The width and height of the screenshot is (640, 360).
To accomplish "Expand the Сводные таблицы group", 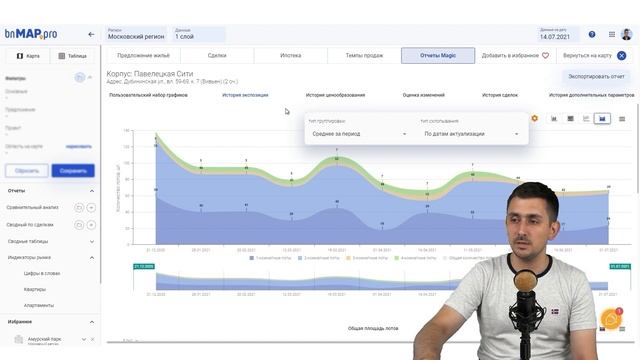I will tap(92, 242).
